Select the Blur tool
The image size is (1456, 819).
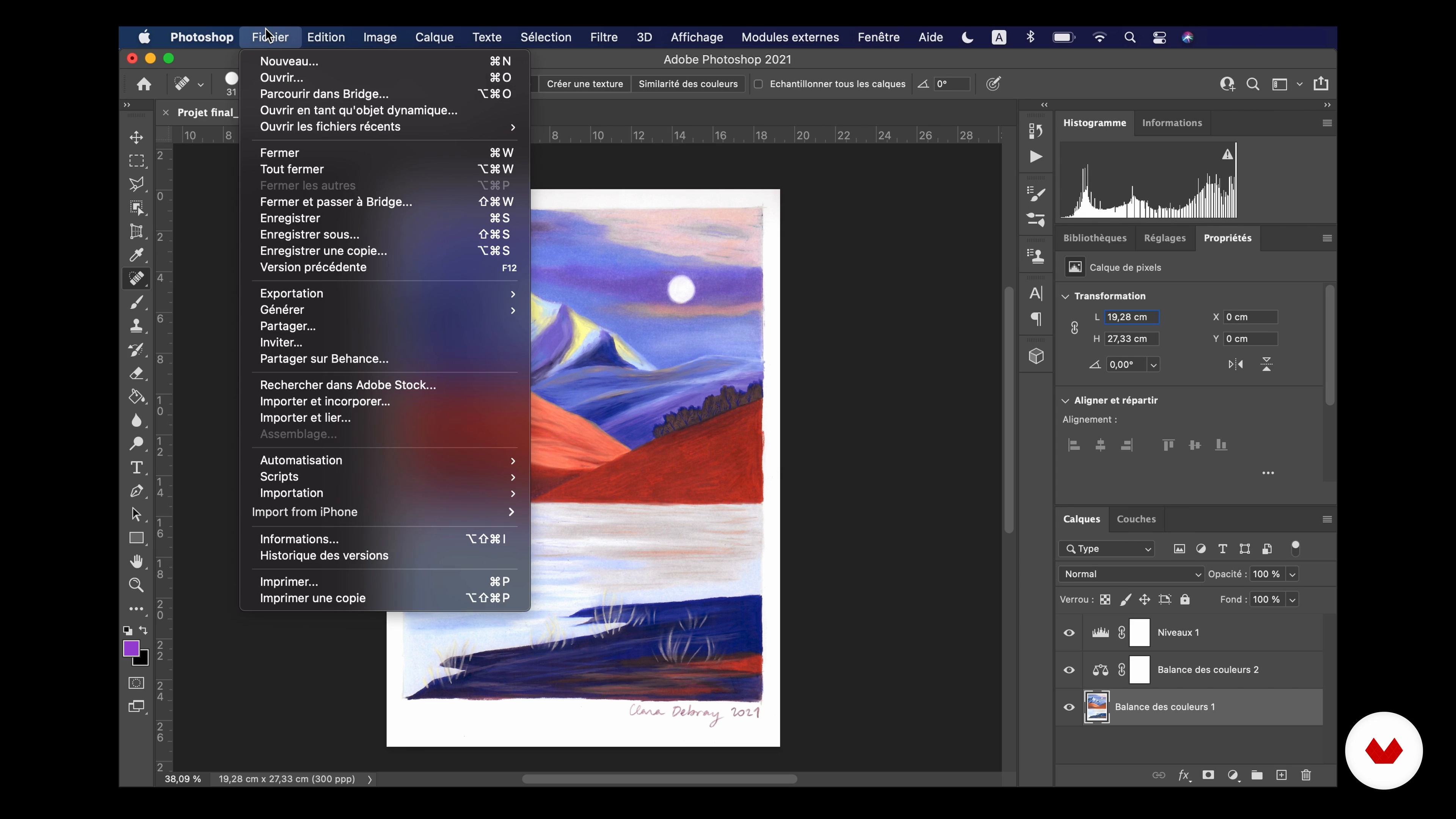136,420
